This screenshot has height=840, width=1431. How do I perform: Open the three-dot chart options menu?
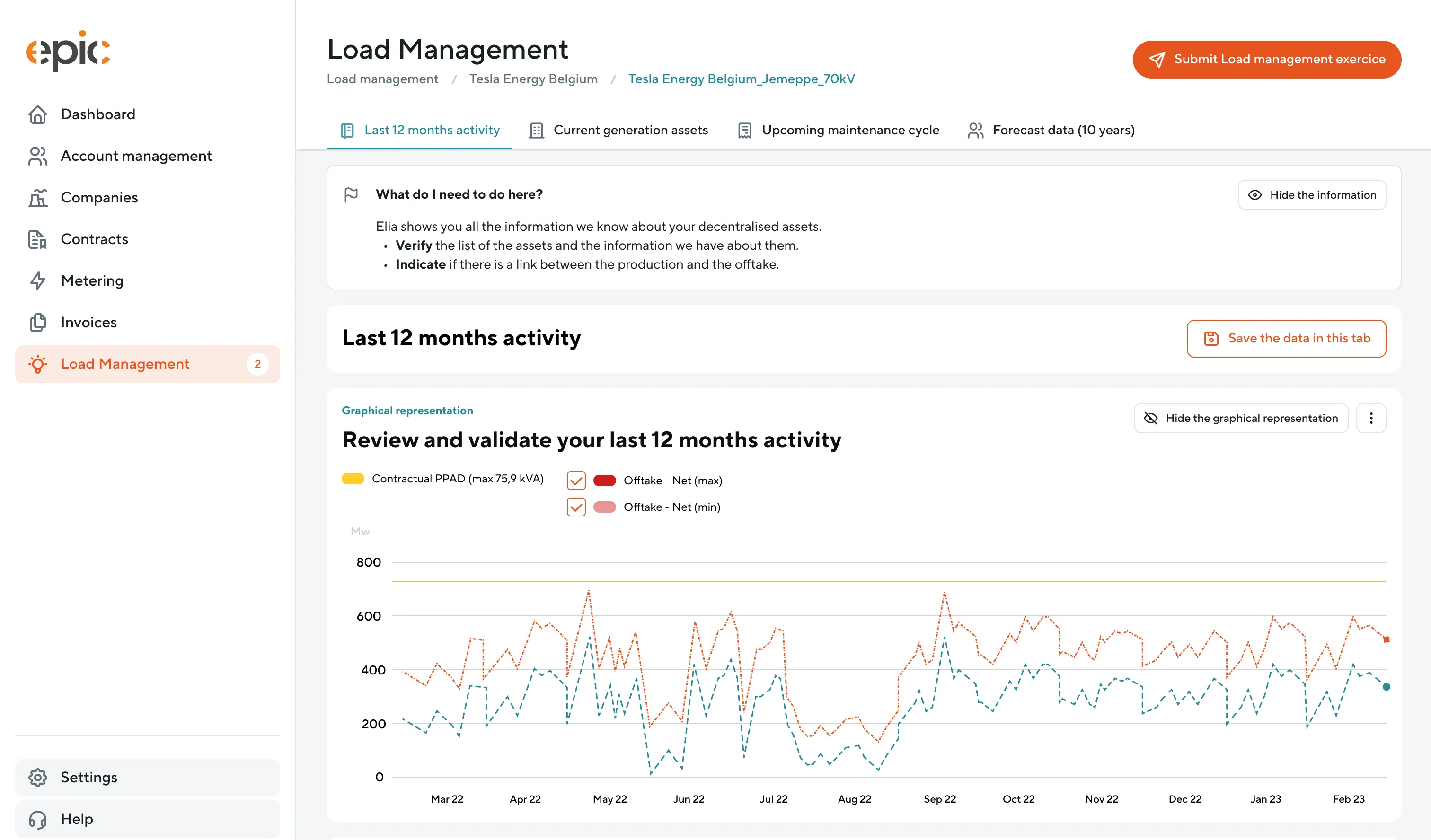(1371, 418)
